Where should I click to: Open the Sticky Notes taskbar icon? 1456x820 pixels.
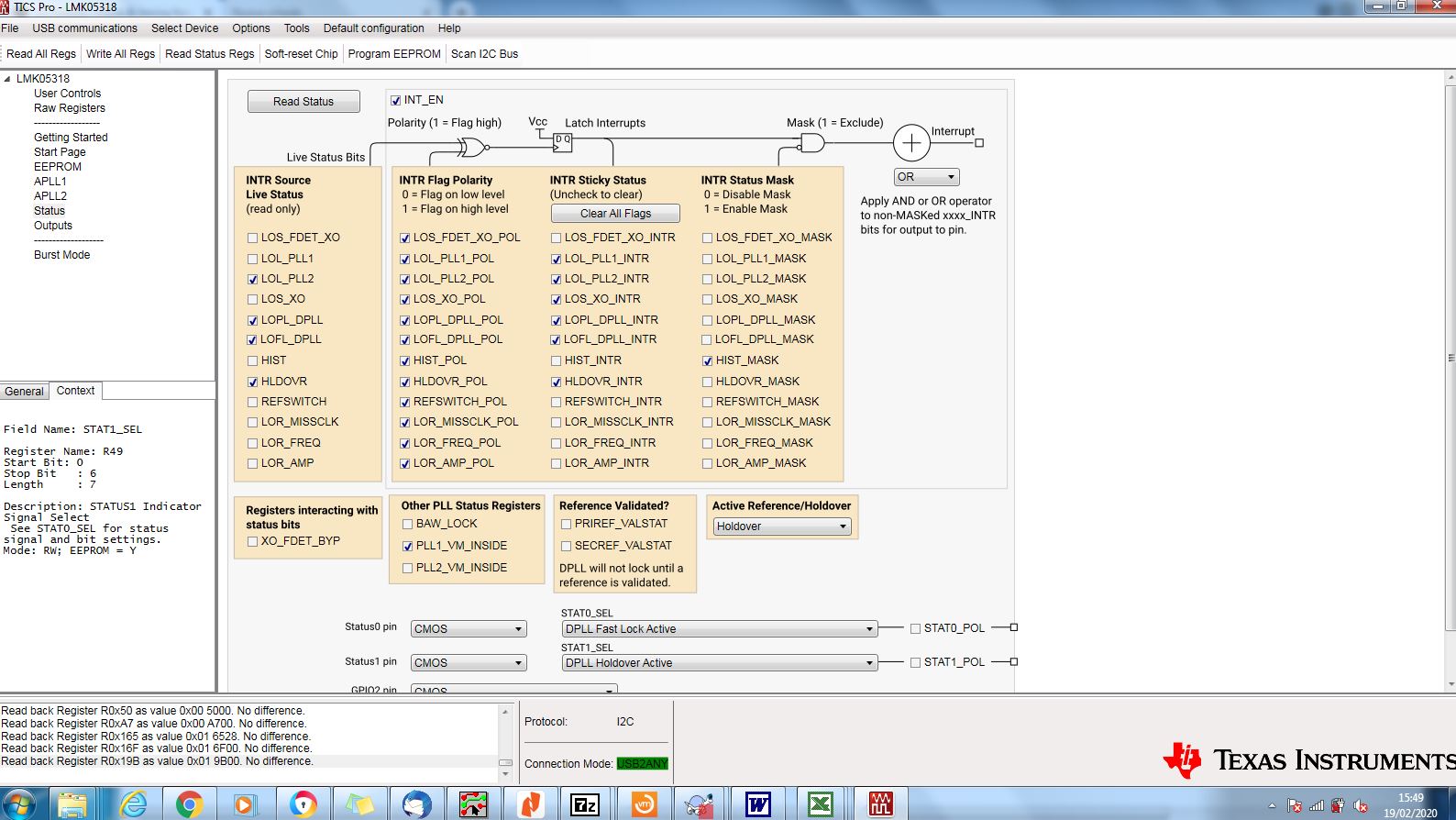click(358, 804)
